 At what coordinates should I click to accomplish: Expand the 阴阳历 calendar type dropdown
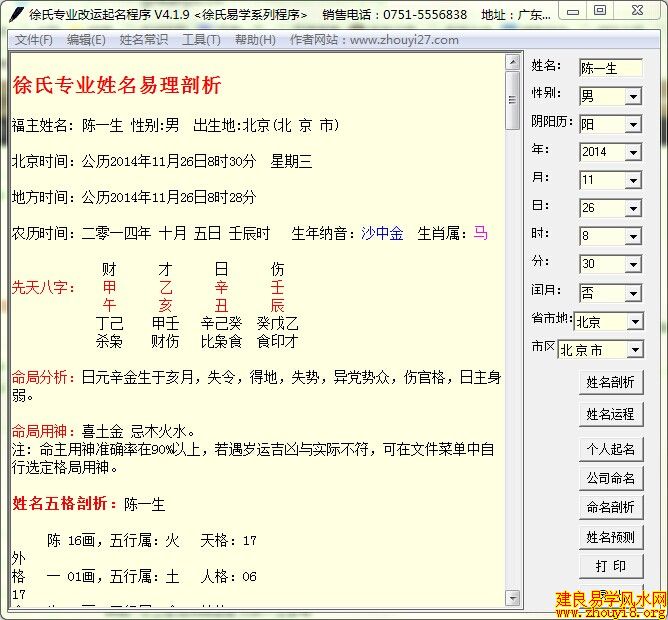point(632,125)
